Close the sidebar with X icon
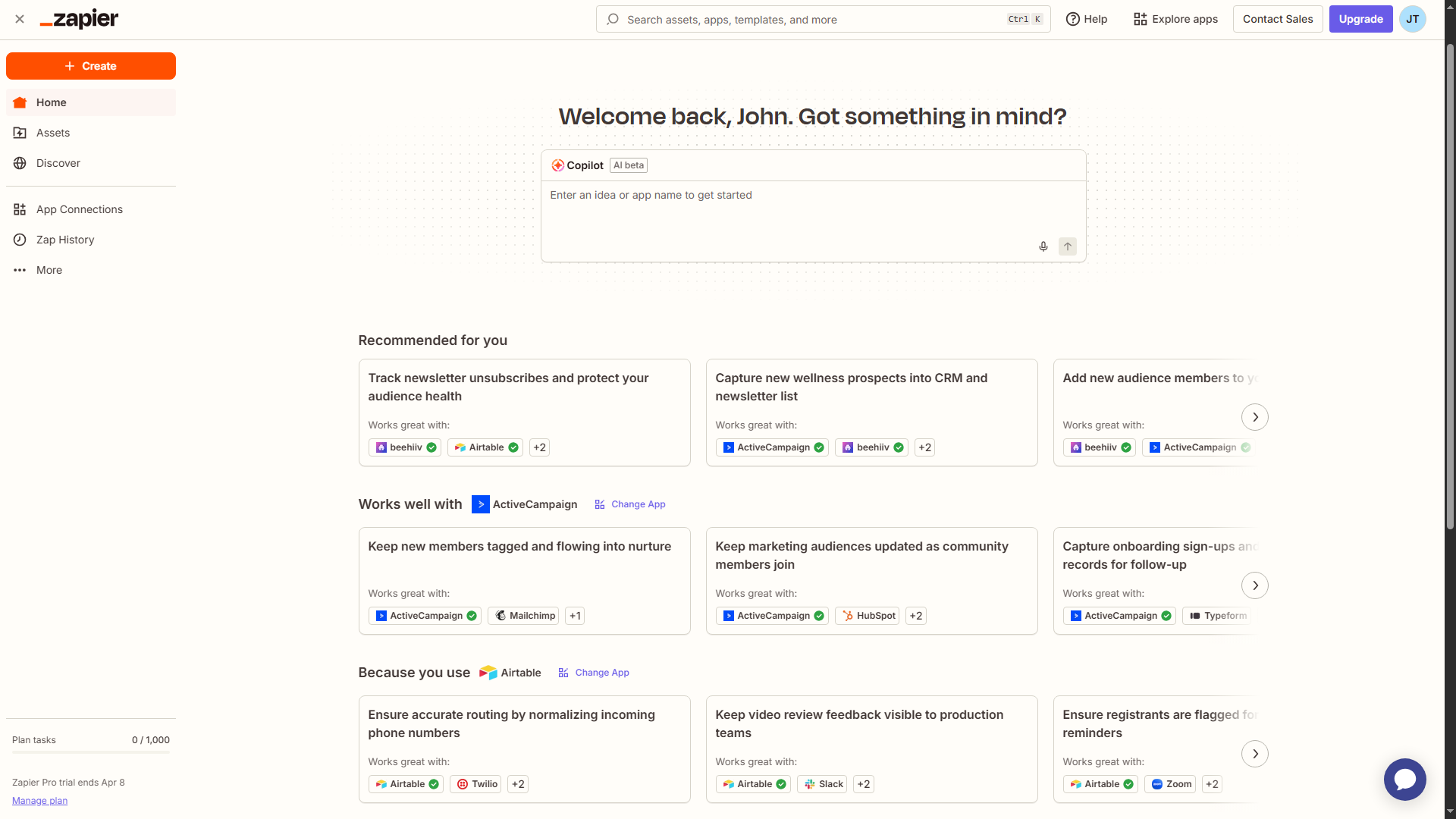The height and width of the screenshot is (819, 1456). tap(20, 19)
